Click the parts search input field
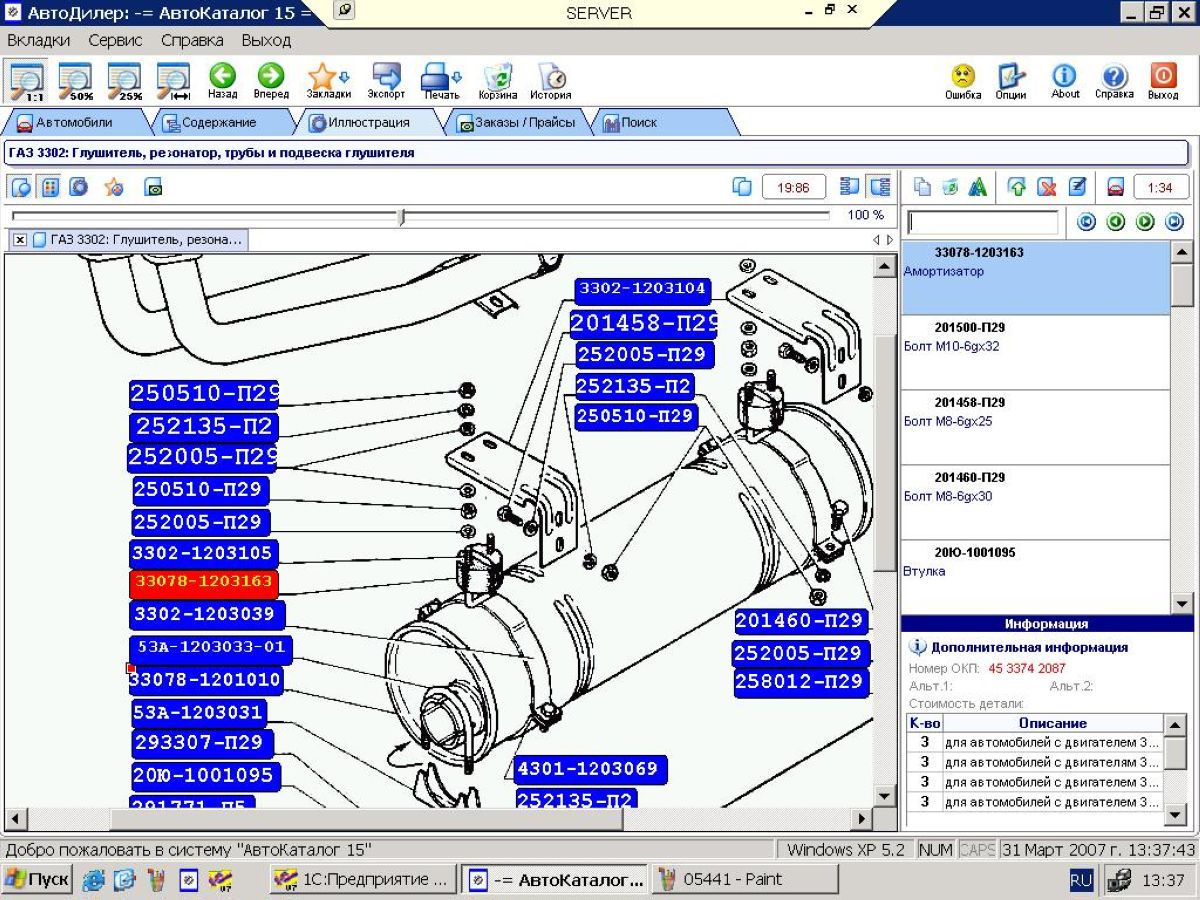Screen dimensions: 1200x900 coord(982,222)
